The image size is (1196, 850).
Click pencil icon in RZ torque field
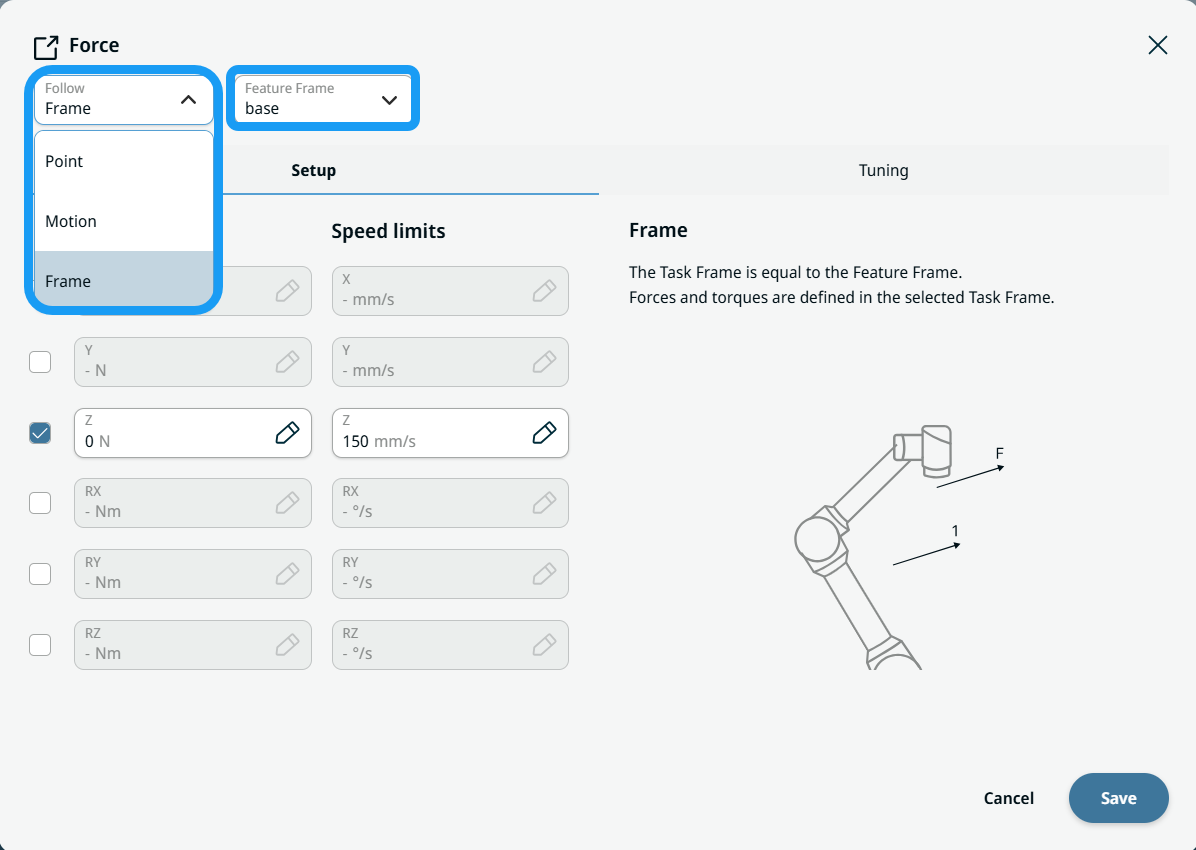pyautogui.click(x=287, y=645)
